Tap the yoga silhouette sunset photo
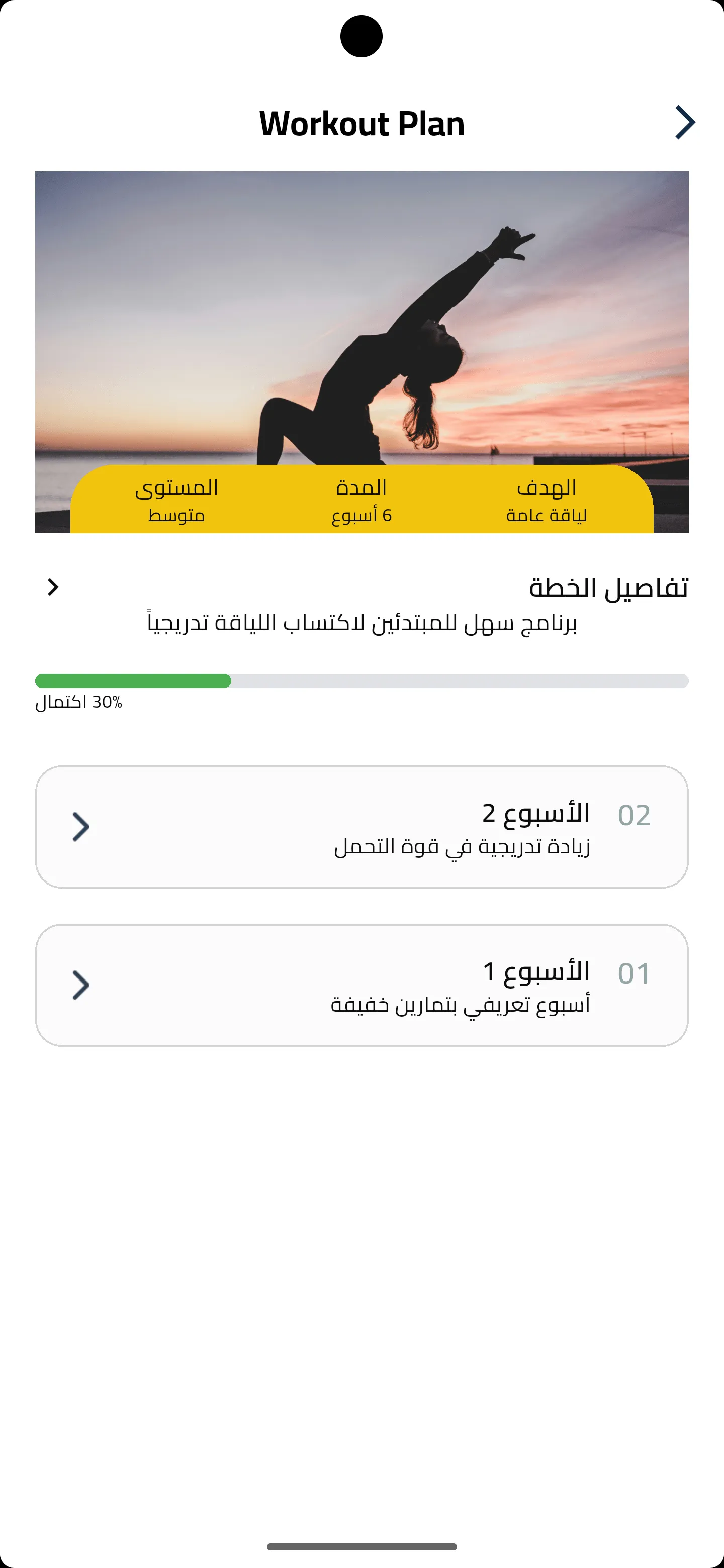This screenshot has width=724, height=1568. tap(361, 317)
